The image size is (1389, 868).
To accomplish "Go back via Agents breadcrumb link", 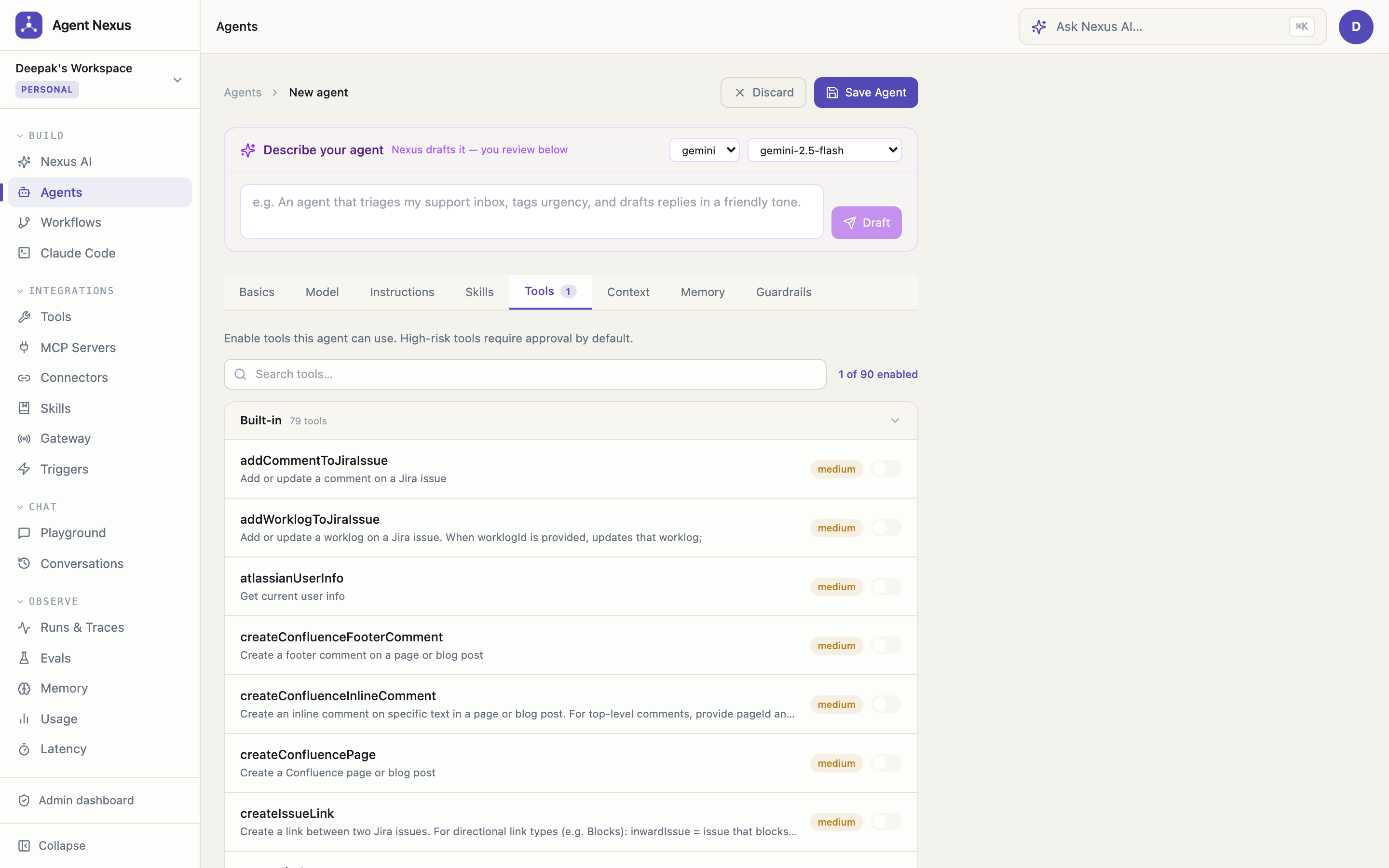I will click(242, 93).
